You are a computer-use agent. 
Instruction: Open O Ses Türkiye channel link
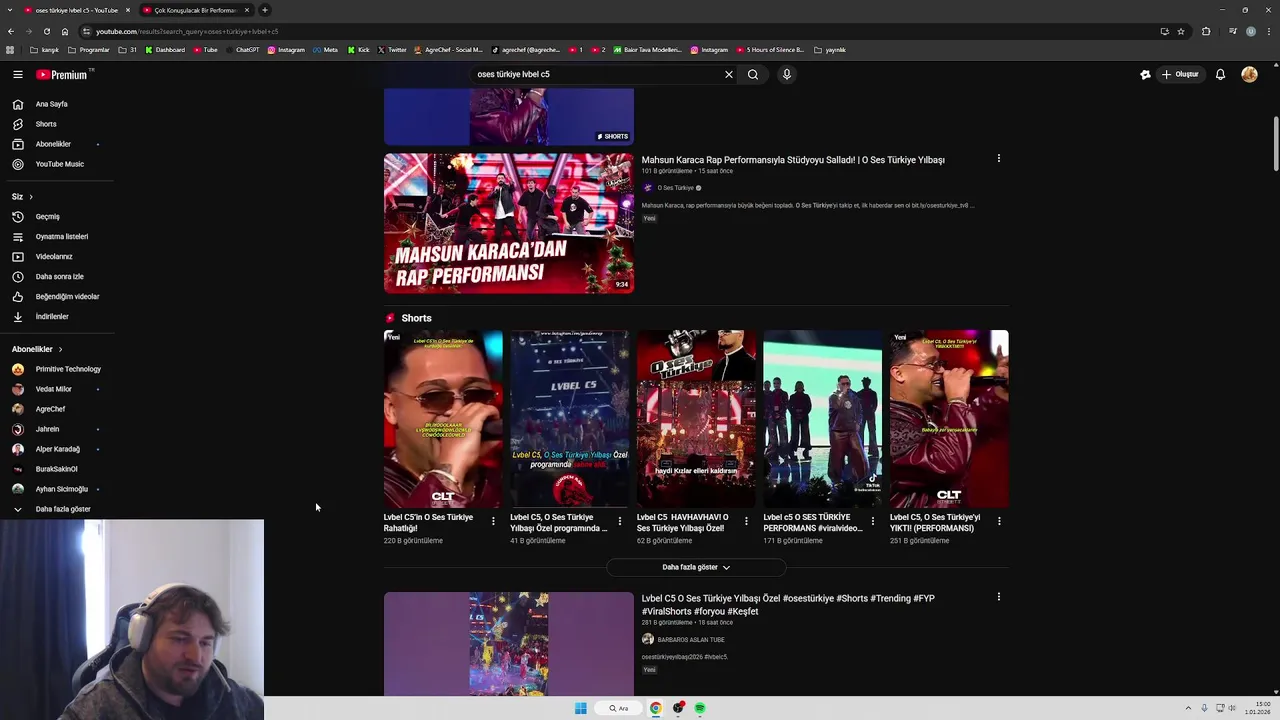[x=675, y=188]
